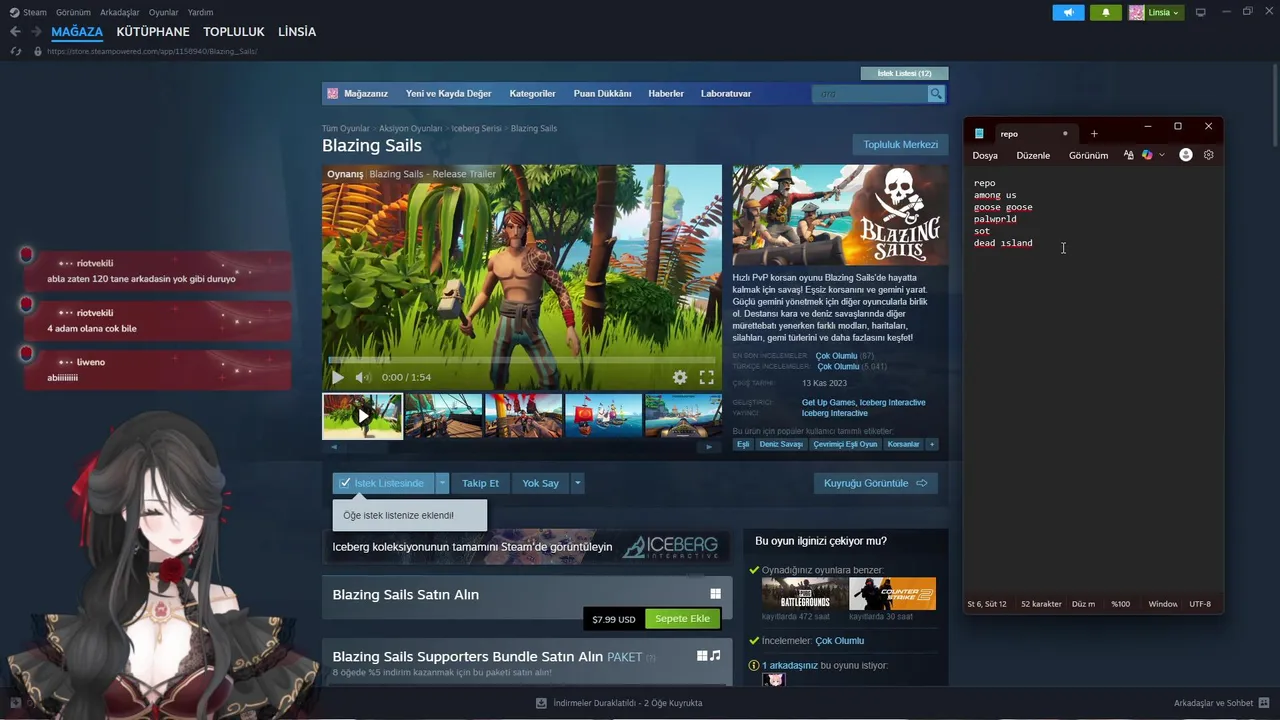
Task: Open the Düzenle menu in Notepad
Action: (x=1033, y=155)
